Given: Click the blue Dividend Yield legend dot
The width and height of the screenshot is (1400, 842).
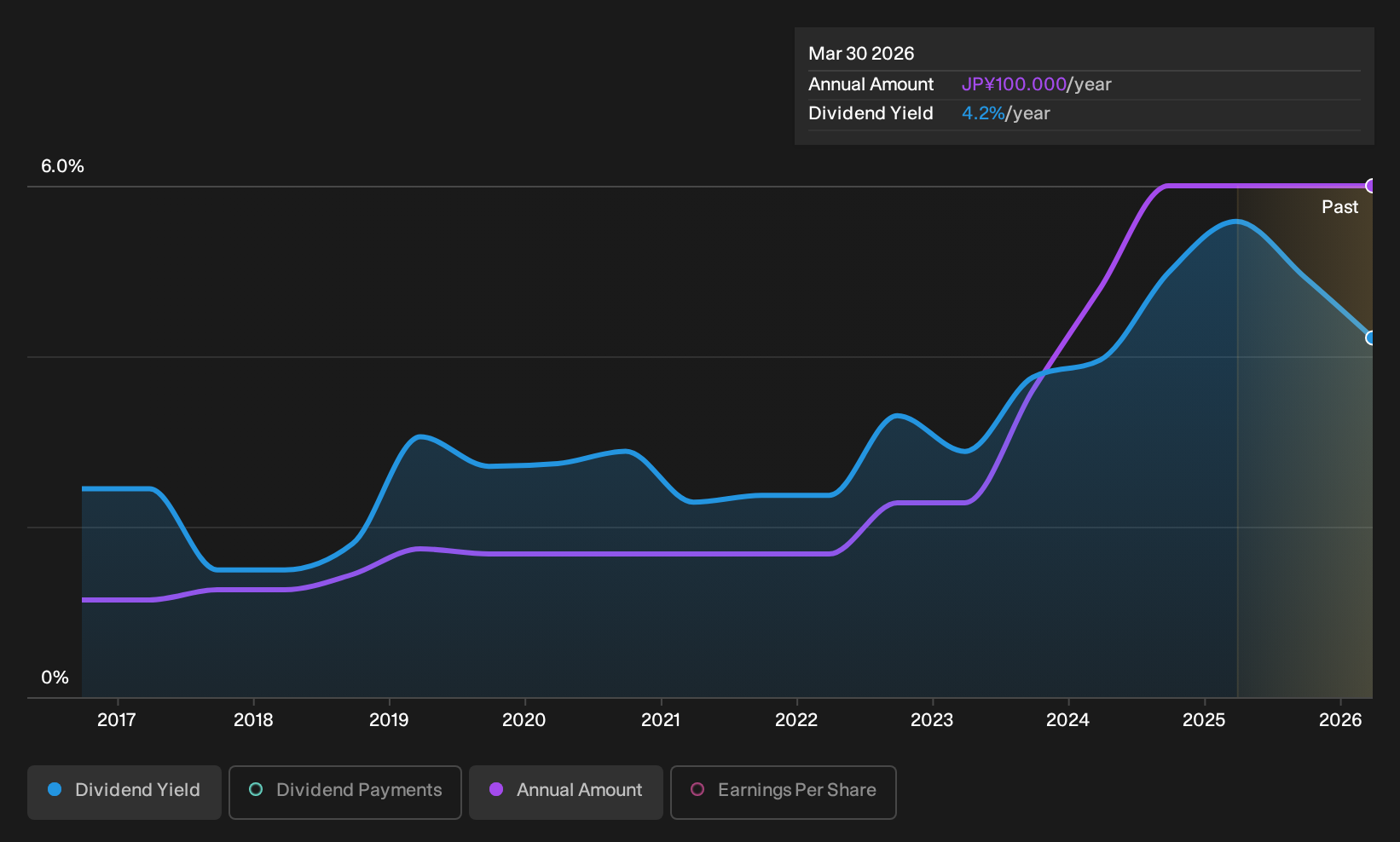Looking at the screenshot, I should click(x=55, y=790).
